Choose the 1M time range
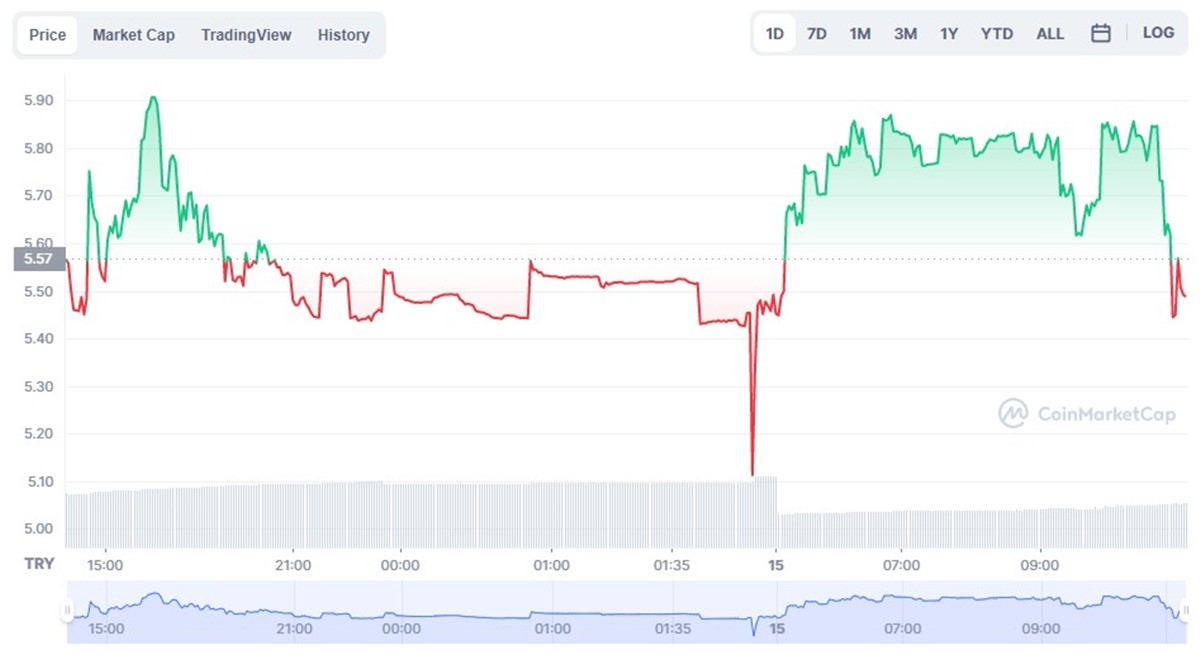 pyautogui.click(x=860, y=34)
